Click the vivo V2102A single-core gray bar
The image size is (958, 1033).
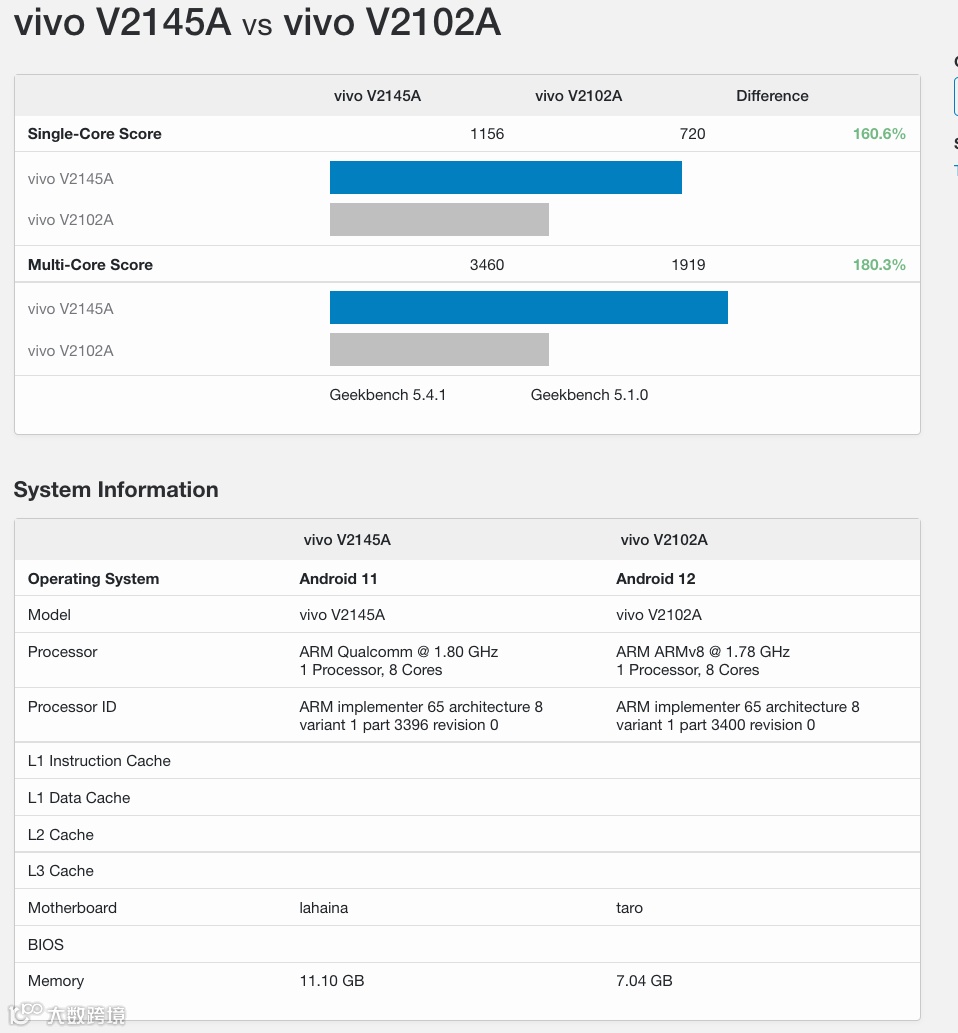point(439,219)
